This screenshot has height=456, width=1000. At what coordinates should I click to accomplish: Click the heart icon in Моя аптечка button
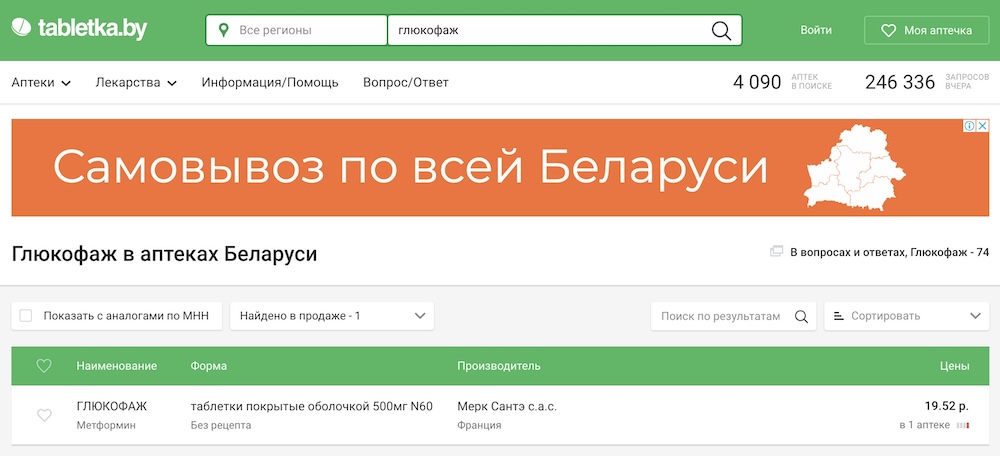tap(887, 31)
